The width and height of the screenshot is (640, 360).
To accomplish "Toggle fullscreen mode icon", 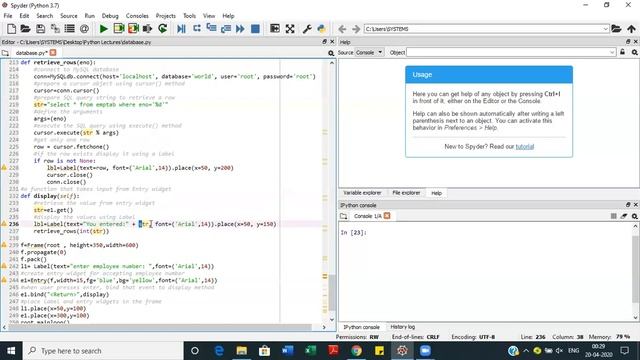I will coord(290,29).
